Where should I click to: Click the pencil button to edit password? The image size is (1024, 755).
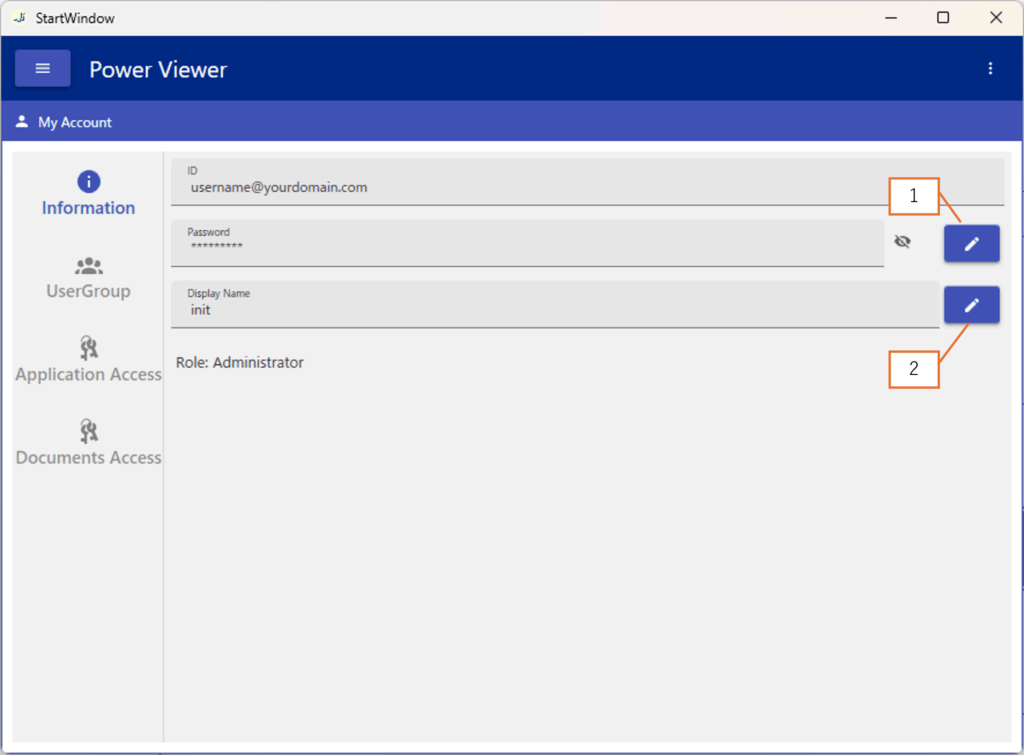click(971, 244)
